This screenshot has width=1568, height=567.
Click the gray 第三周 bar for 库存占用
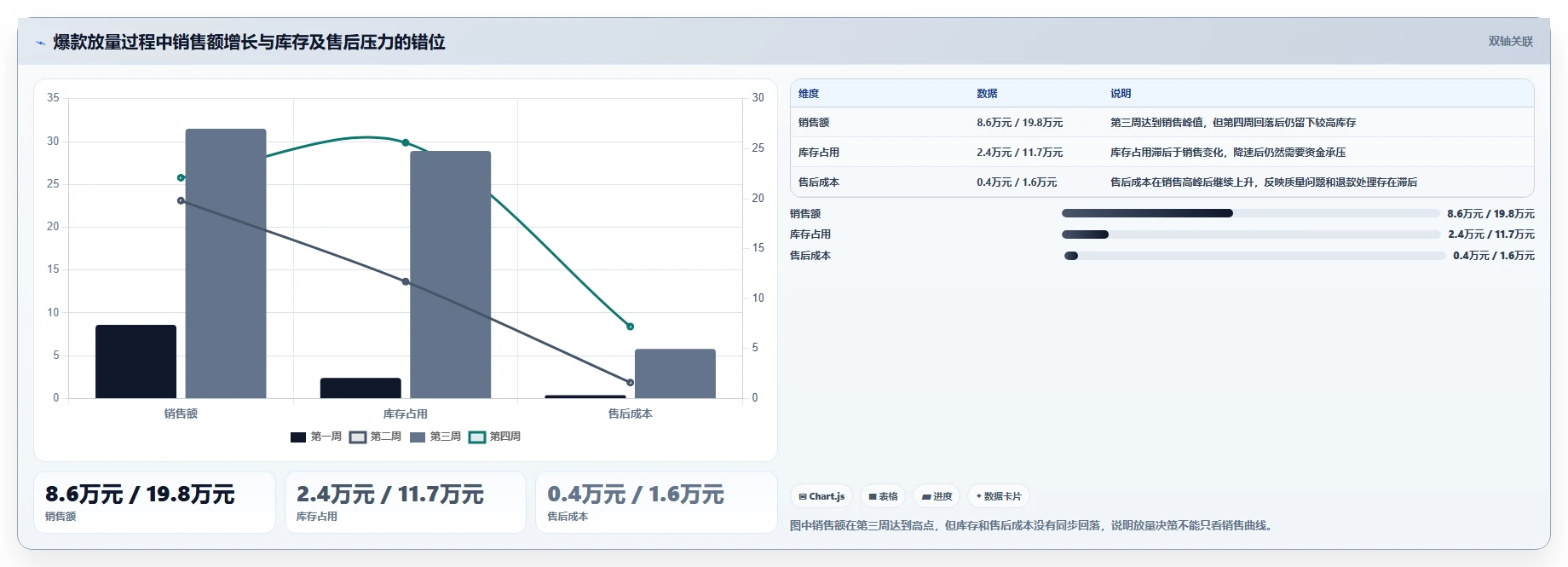(450, 275)
